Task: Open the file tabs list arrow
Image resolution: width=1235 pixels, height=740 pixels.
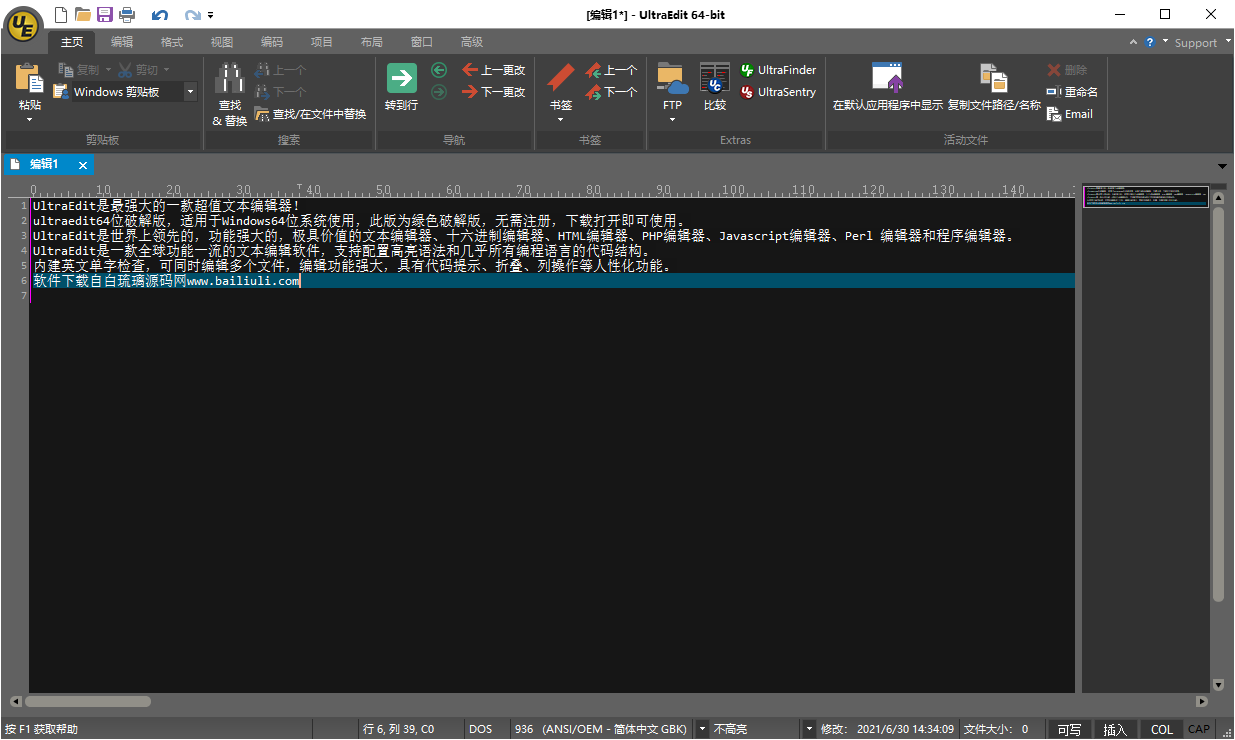Action: 1222,166
